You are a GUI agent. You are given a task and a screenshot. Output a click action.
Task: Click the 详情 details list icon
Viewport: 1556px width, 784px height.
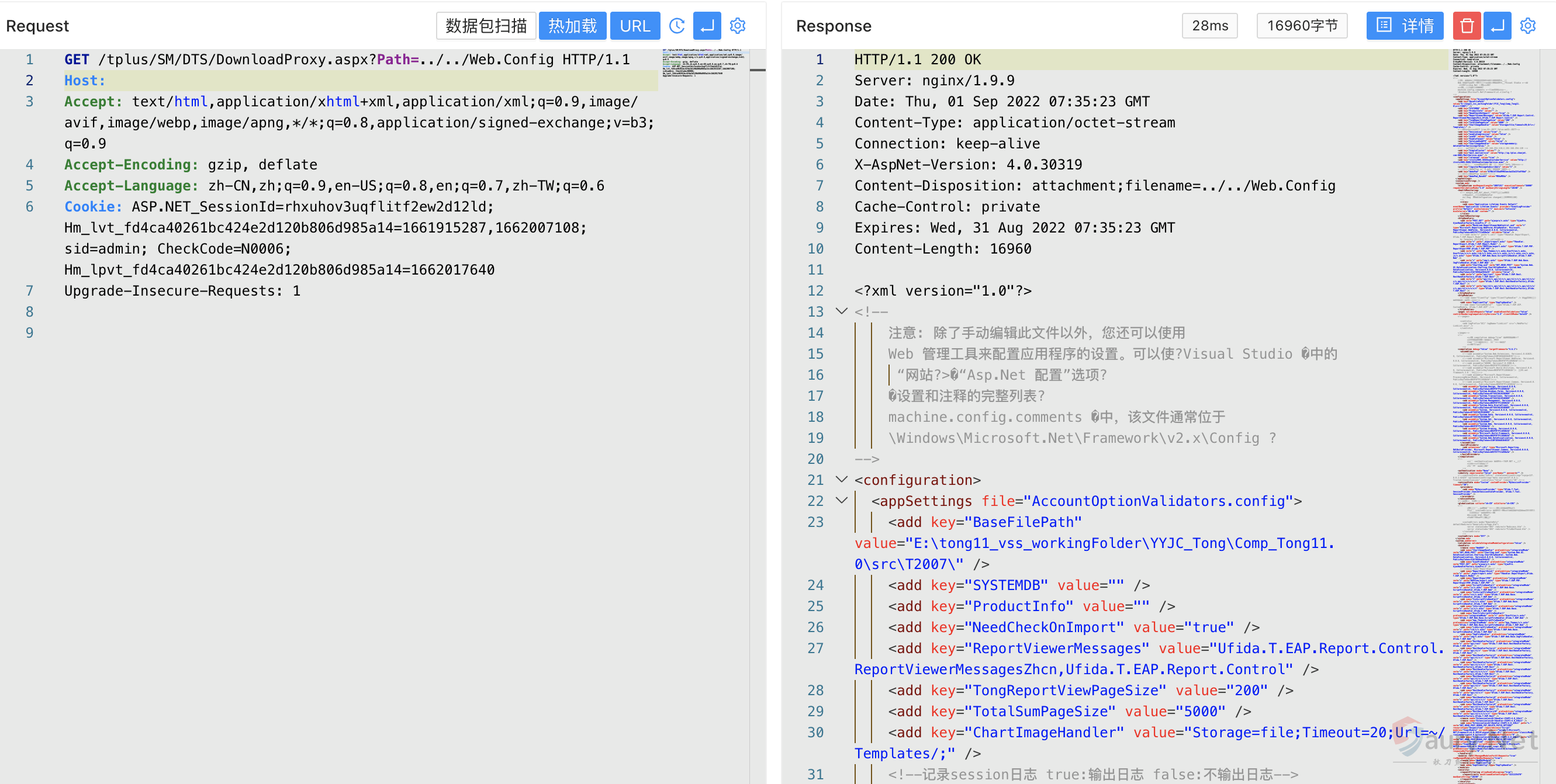pos(1405,26)
